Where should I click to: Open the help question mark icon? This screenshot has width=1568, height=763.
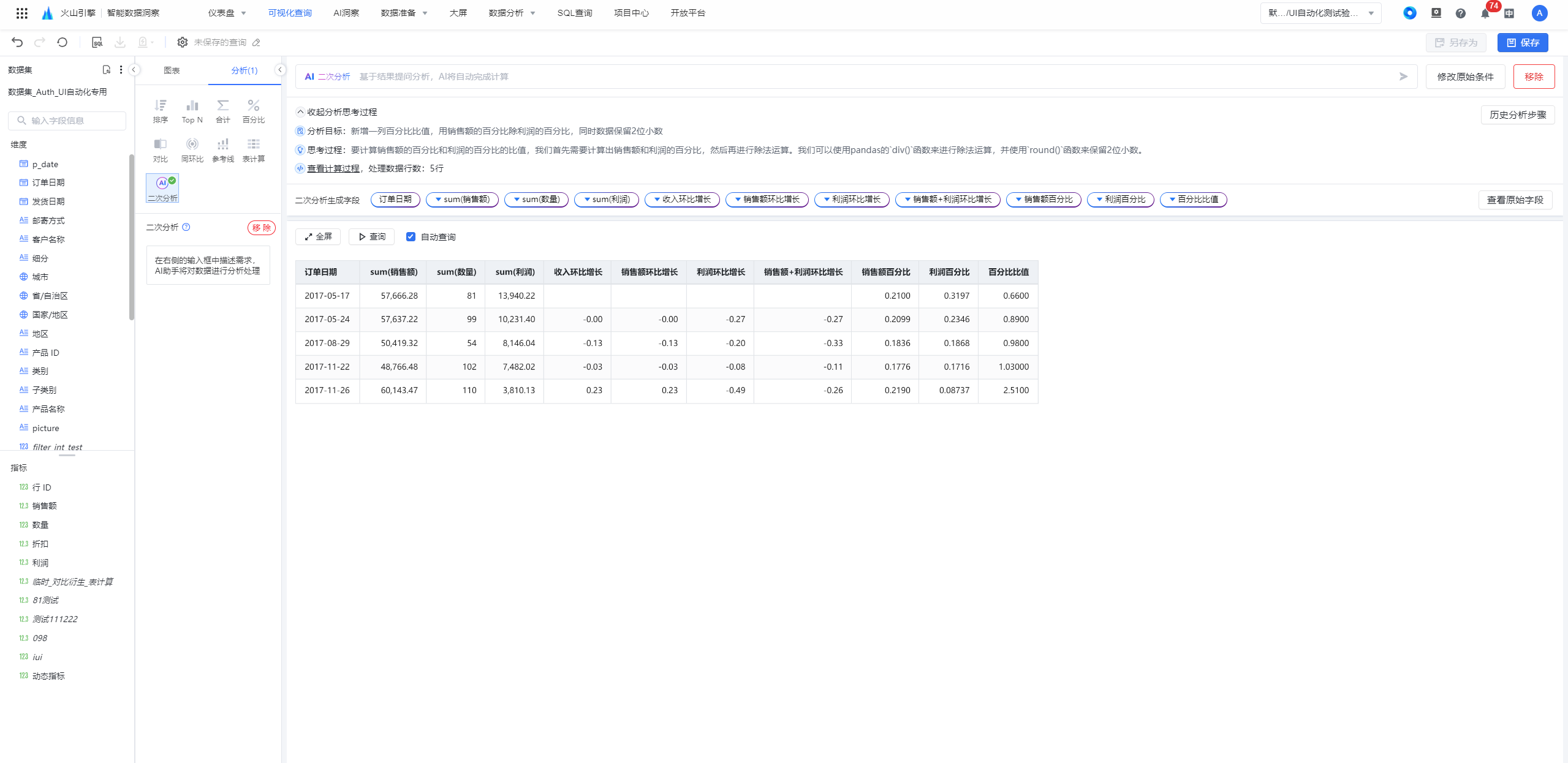coord(1461,13)
